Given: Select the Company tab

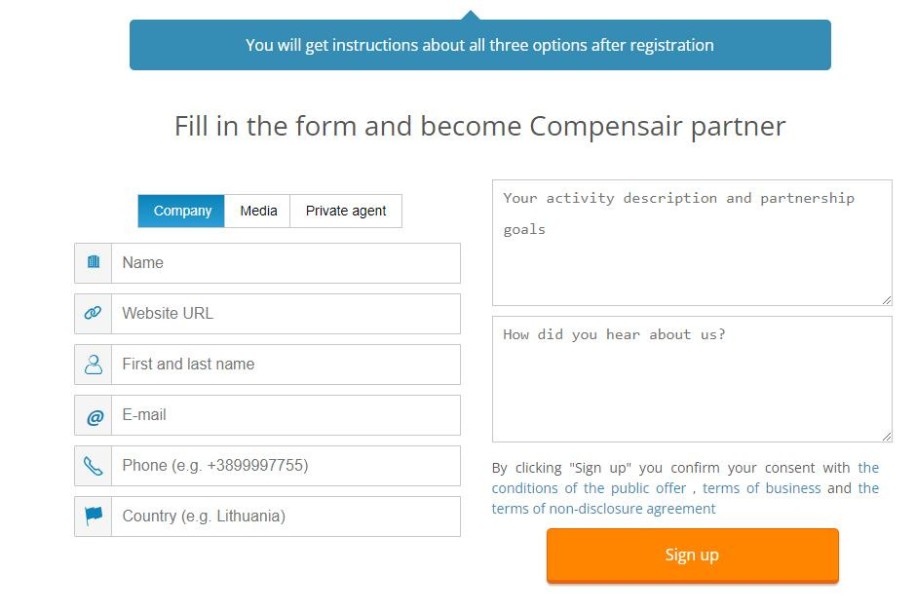Looking at the screenshot, I should [x=180, y=211].
